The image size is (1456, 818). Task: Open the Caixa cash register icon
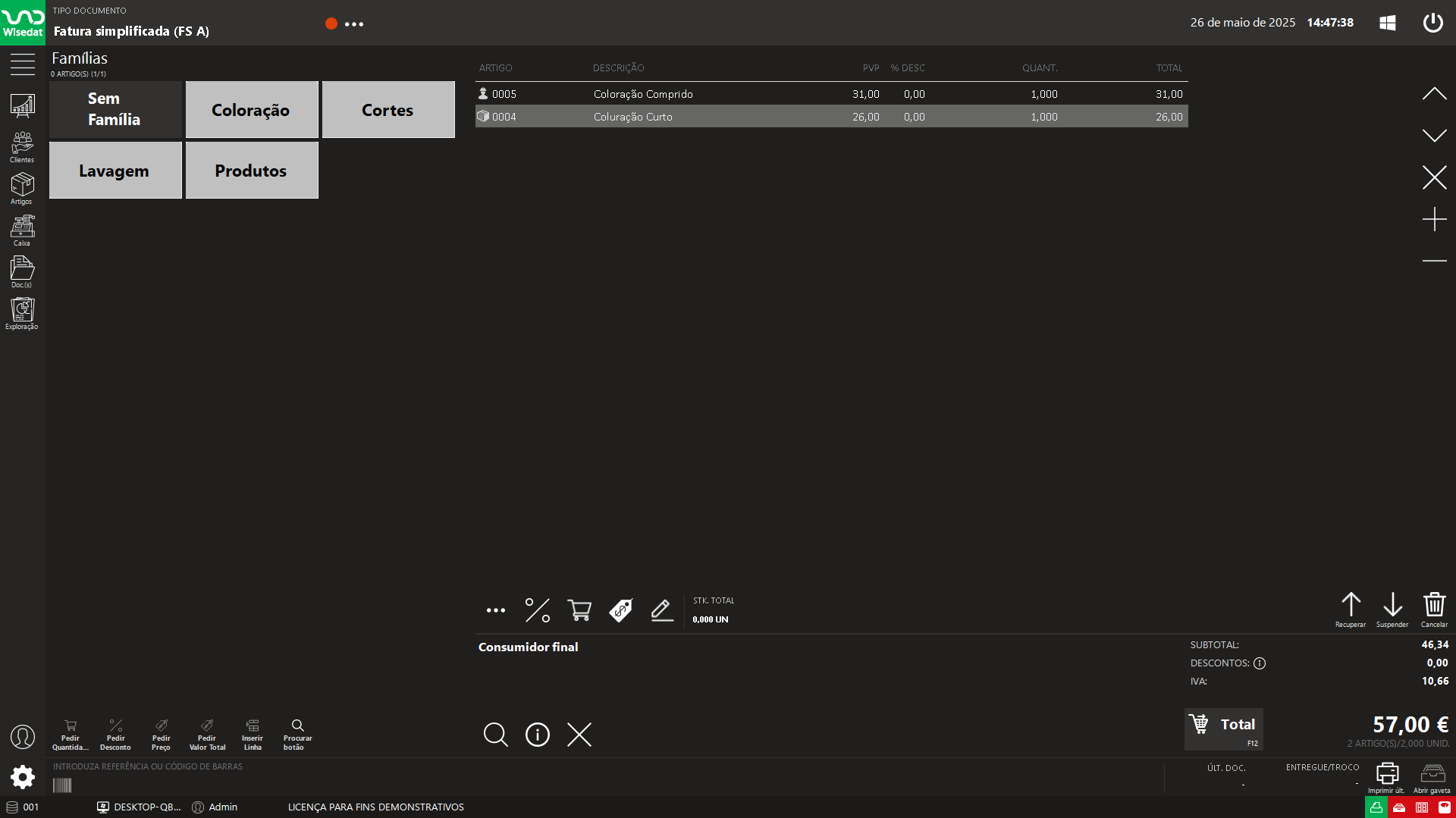tap(22, 230)
